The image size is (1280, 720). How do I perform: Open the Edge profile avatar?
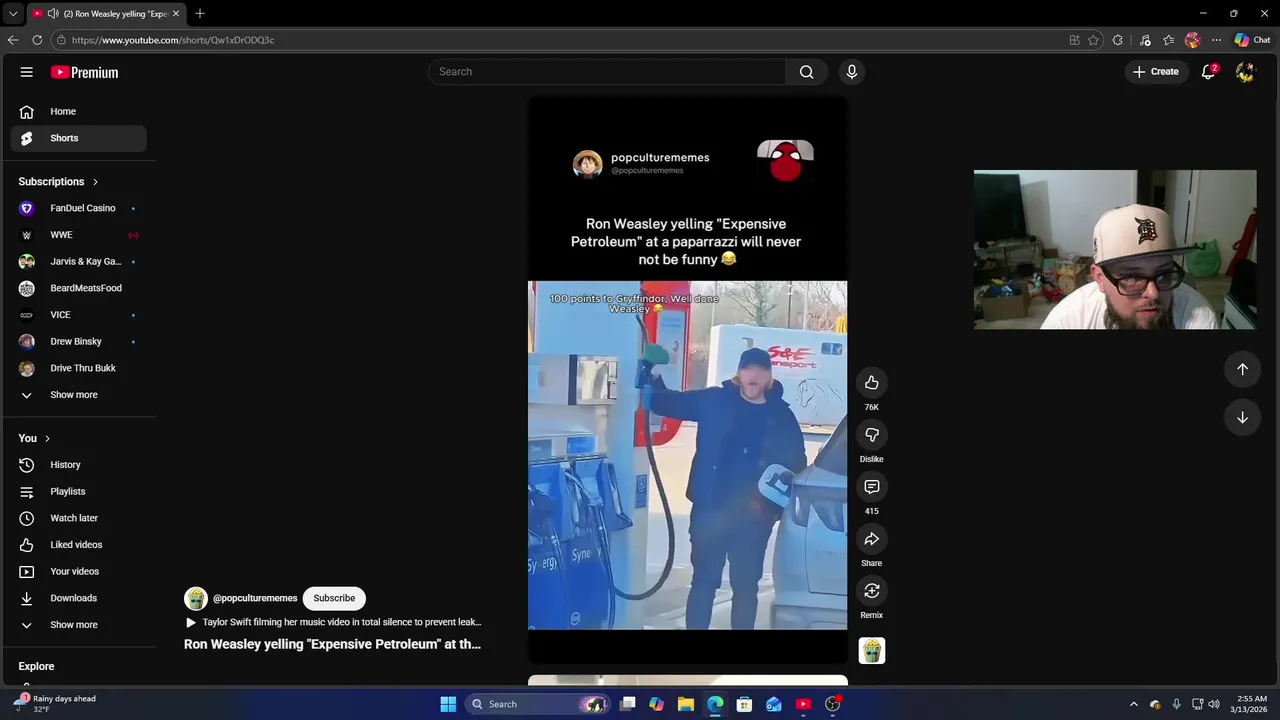point(1192,40)
